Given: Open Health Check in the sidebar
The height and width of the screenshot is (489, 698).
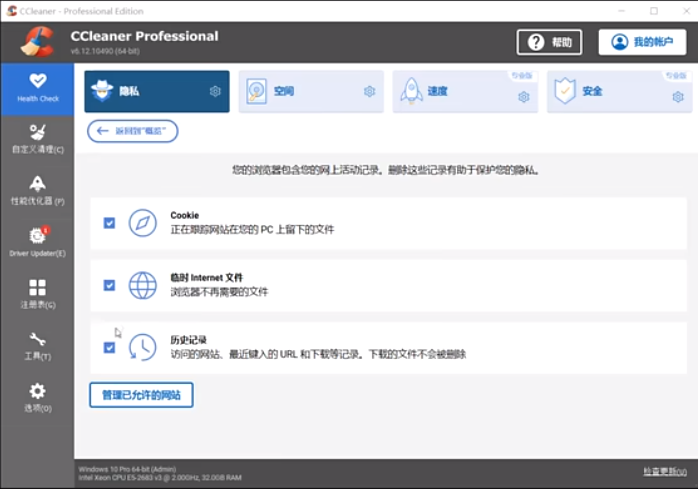Looking at the screenshot, I should tap(37, 88).
